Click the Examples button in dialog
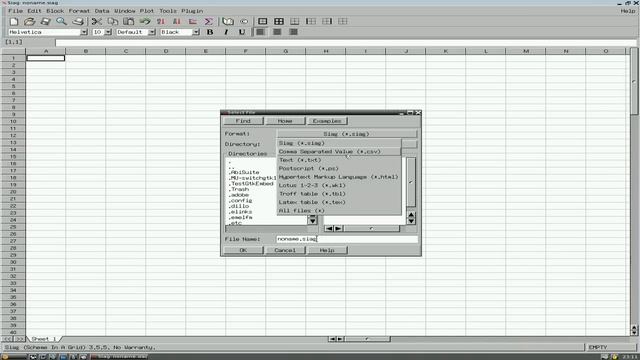 327,121
